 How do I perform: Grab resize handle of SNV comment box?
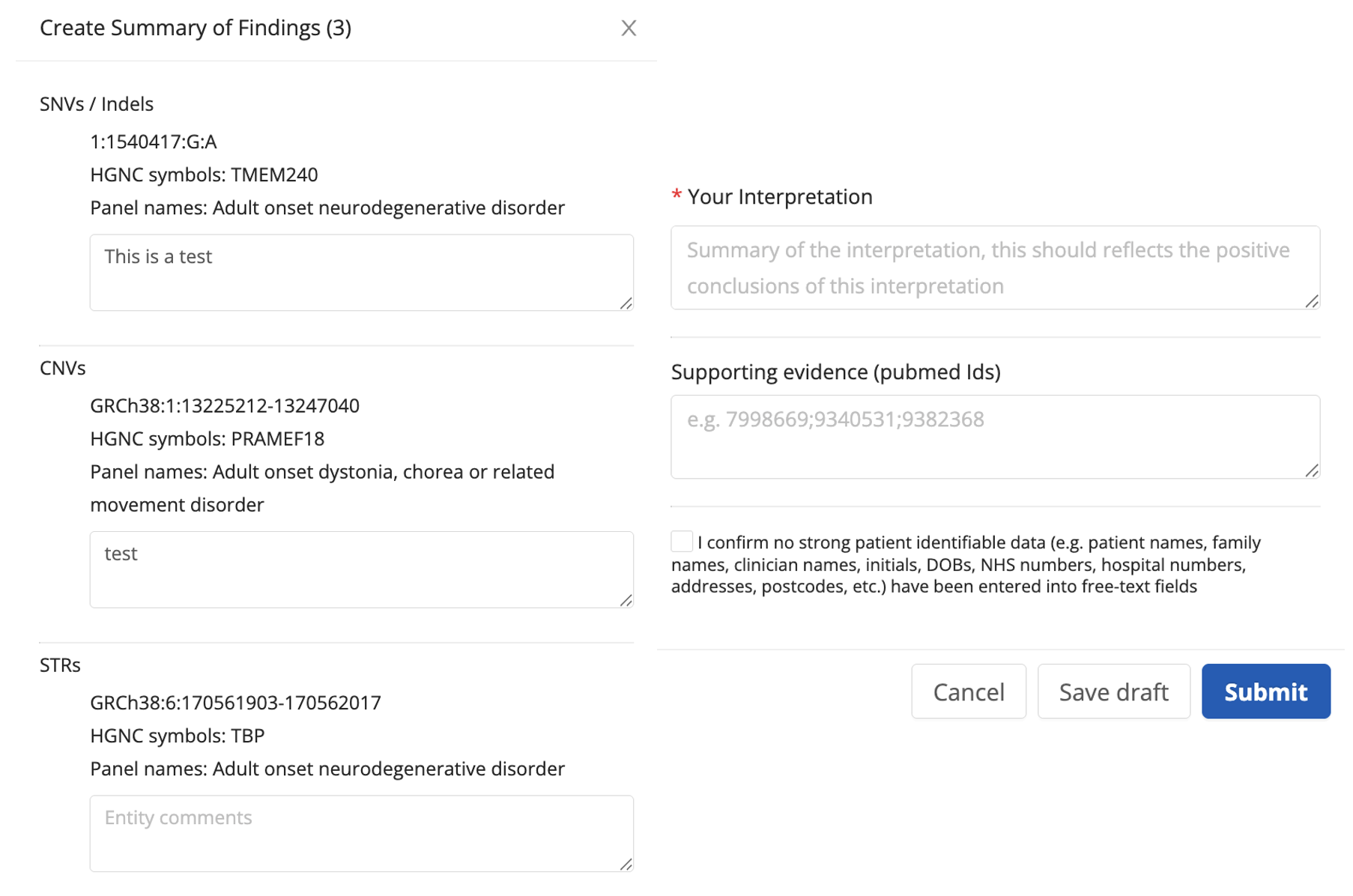626,303
